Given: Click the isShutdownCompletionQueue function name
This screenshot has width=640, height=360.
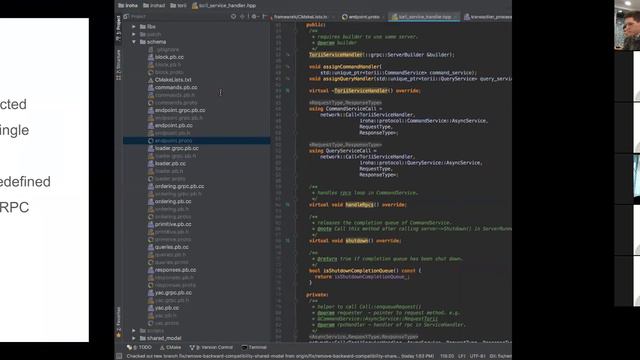Looking at the screenshot, I should click(x=359, y=271).
